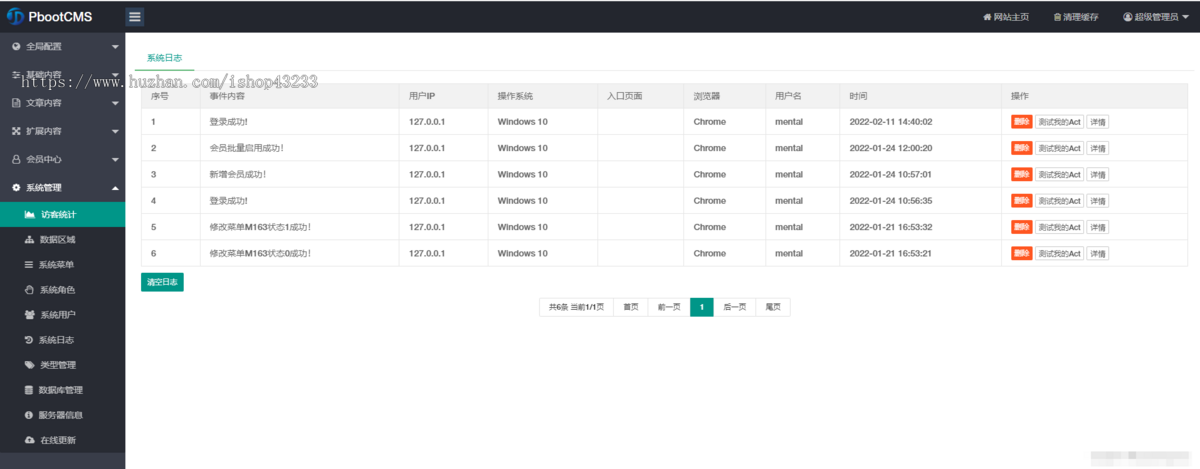
Task: Click 测试我的Act for 会员批量启用成功 row
Action: click(1059, 148)
